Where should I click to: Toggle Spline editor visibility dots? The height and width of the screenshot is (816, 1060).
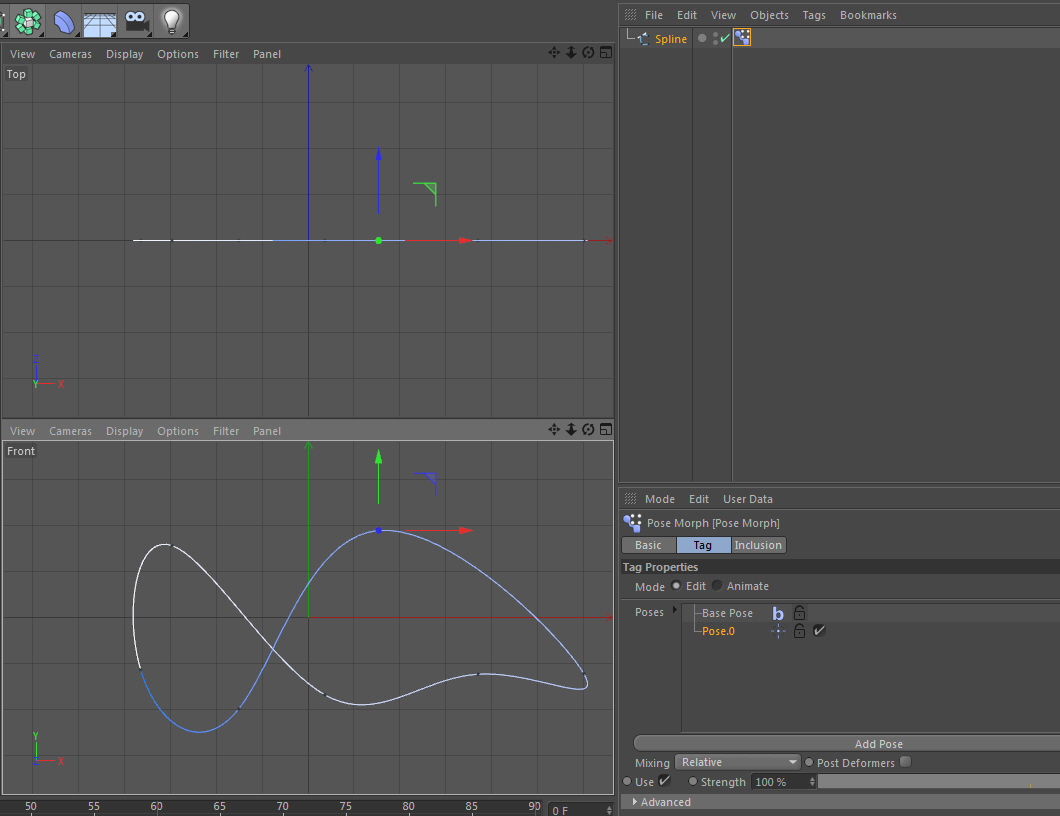tap(715, 39)
